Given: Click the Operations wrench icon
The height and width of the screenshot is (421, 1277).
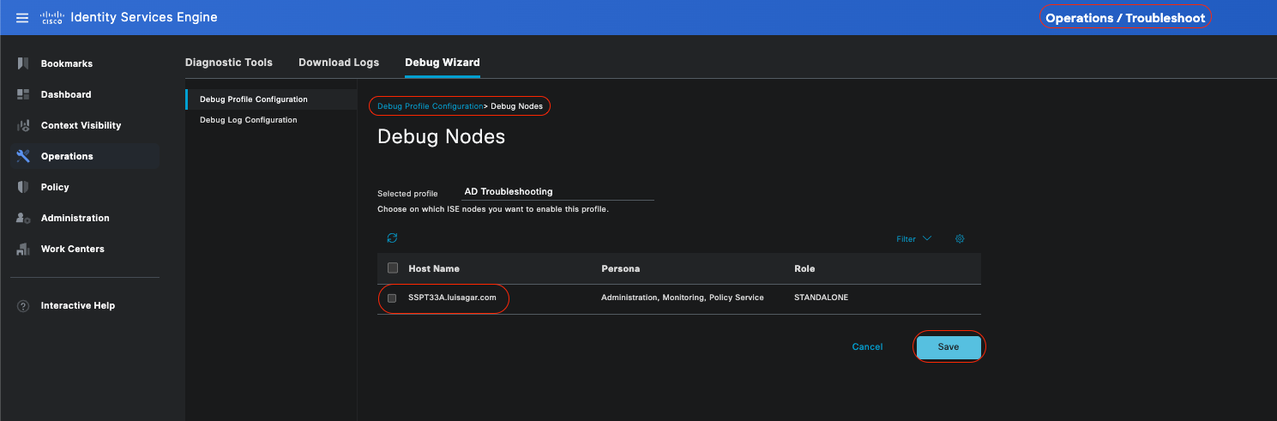Looking at the screenshot, I should pyautogui.click(x=23, y=156).
